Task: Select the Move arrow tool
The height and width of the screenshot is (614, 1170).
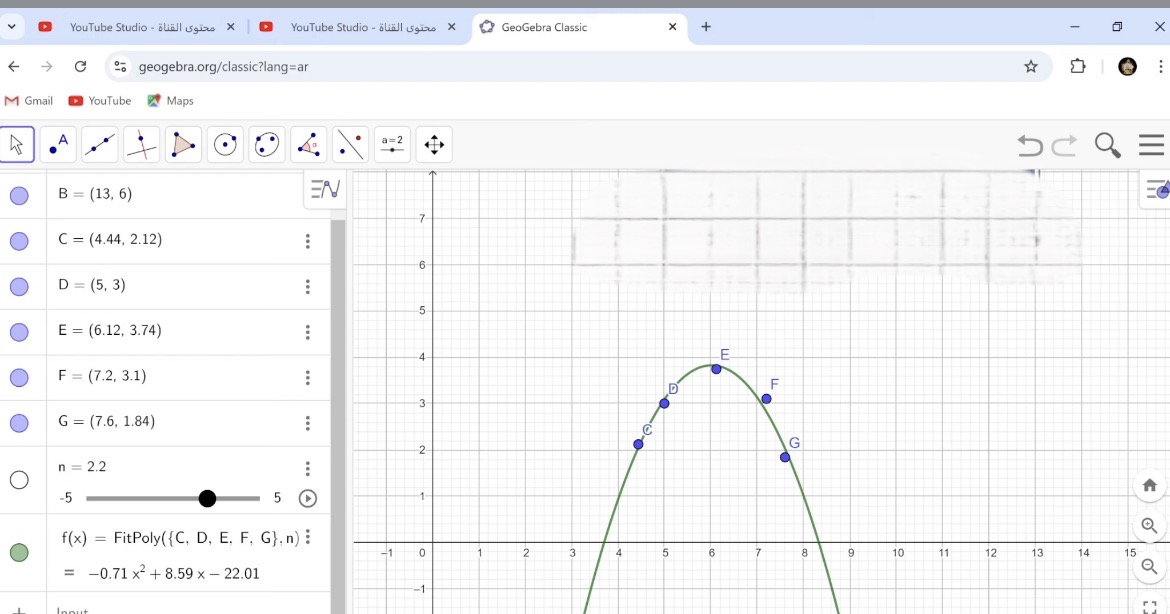Action: [x=17, y=145]
